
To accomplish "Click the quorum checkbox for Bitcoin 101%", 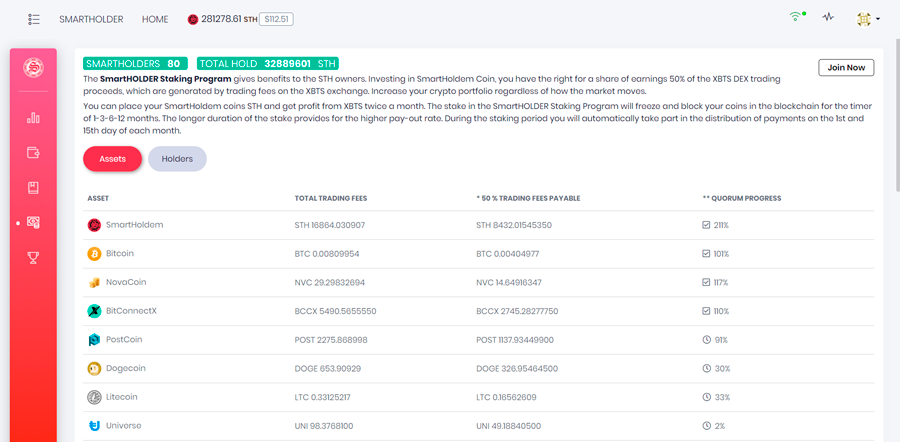I will [707, 254].
